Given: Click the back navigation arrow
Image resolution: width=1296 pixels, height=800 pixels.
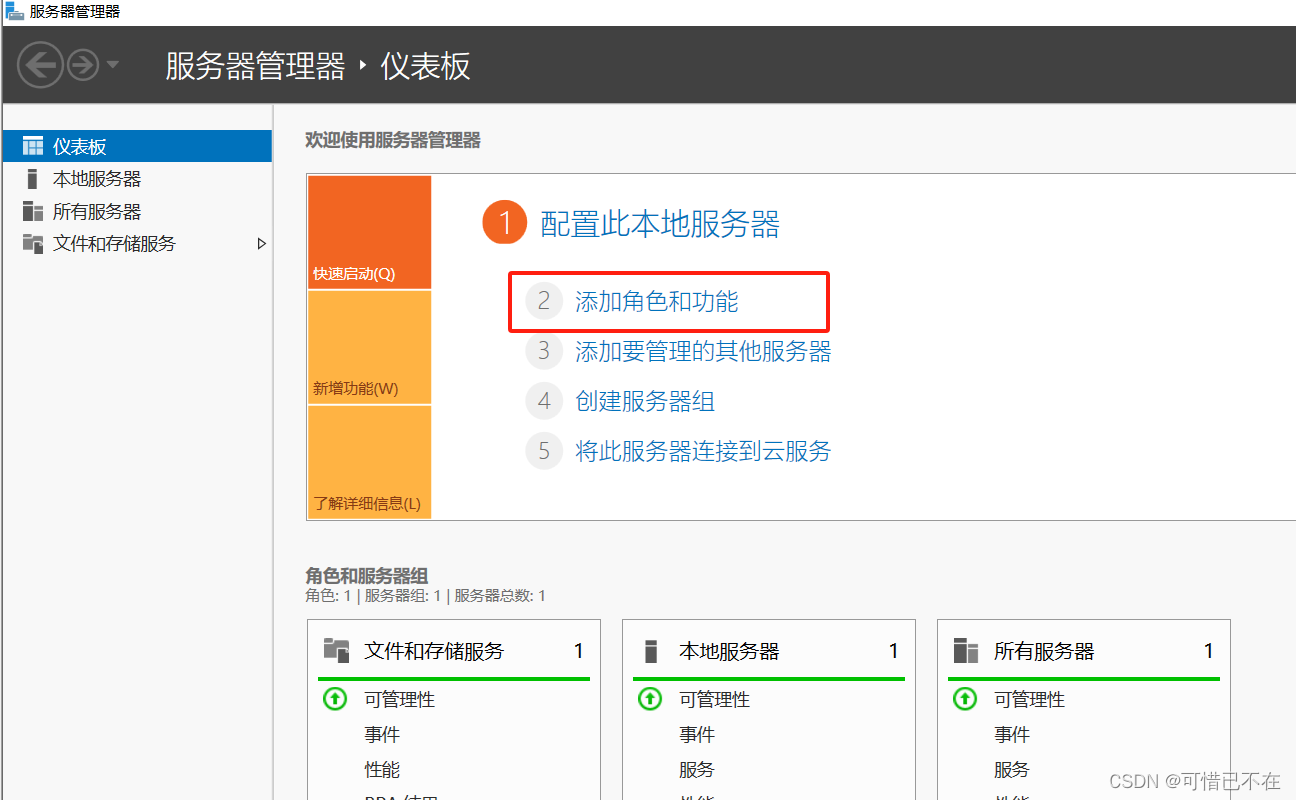Looking at the screenshot, I should [x=40, y=64].
